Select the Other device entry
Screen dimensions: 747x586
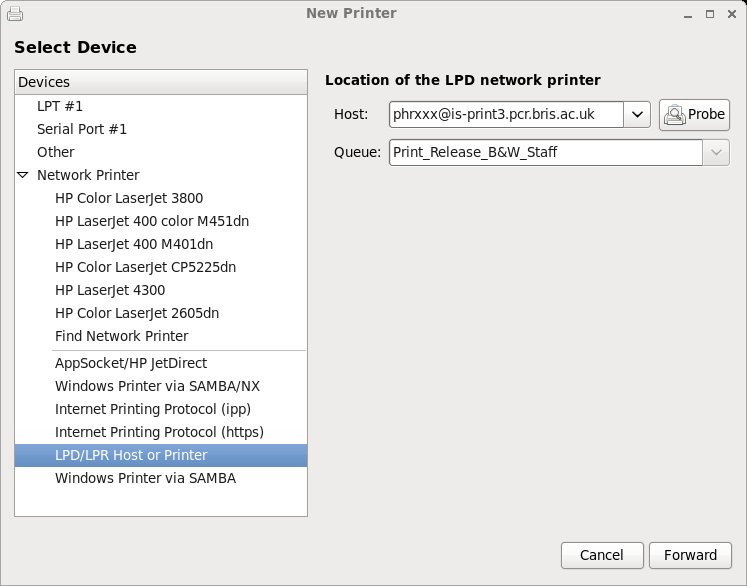coord(56,152)
